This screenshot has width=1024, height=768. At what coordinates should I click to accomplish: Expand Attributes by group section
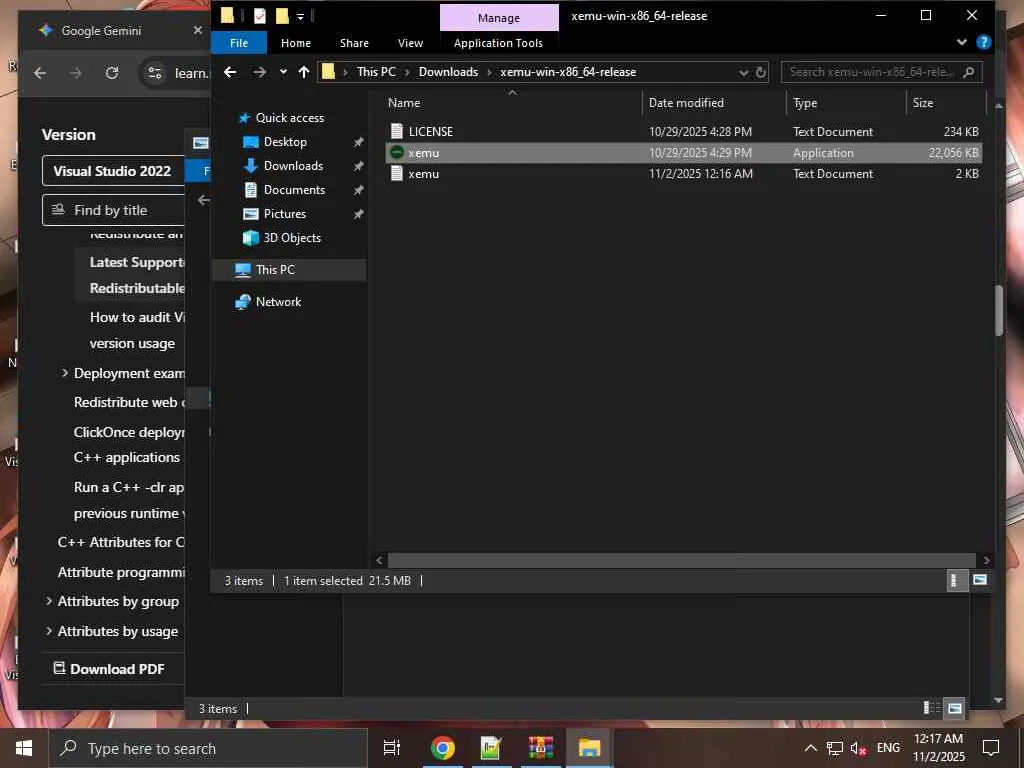click(49, 601)
